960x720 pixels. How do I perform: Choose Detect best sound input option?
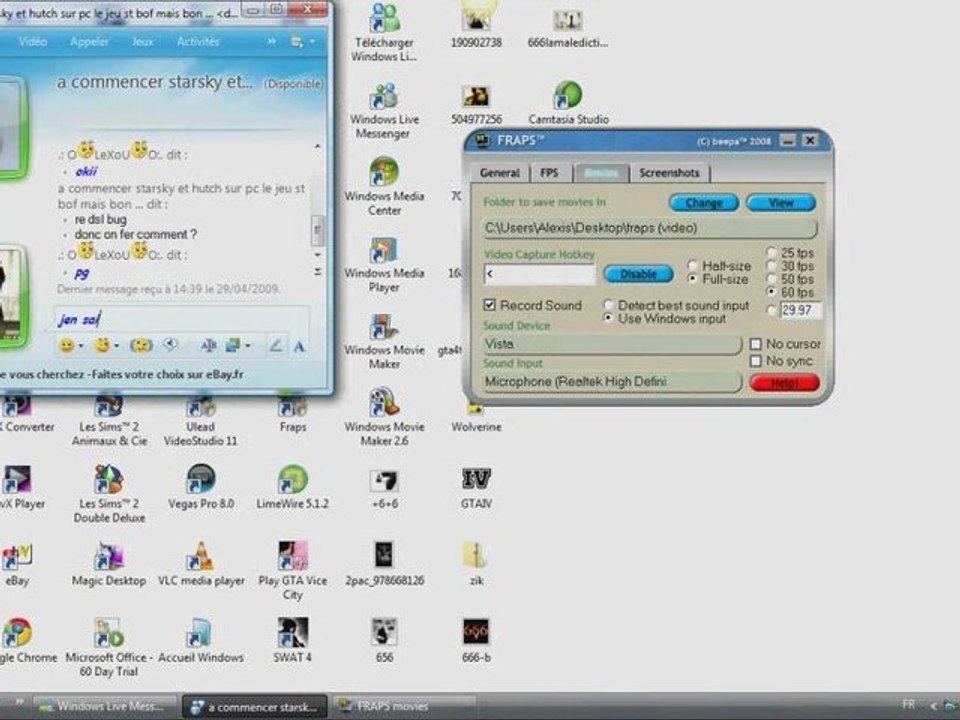608,305
